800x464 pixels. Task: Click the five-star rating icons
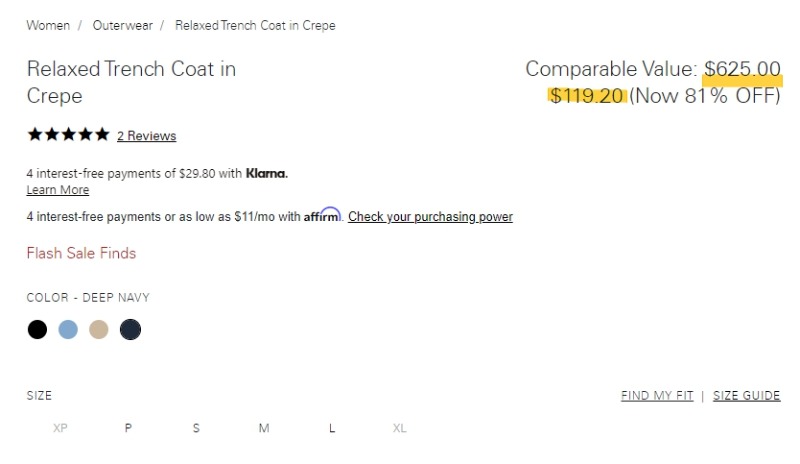pyautogui.click(x=68, y=135)
